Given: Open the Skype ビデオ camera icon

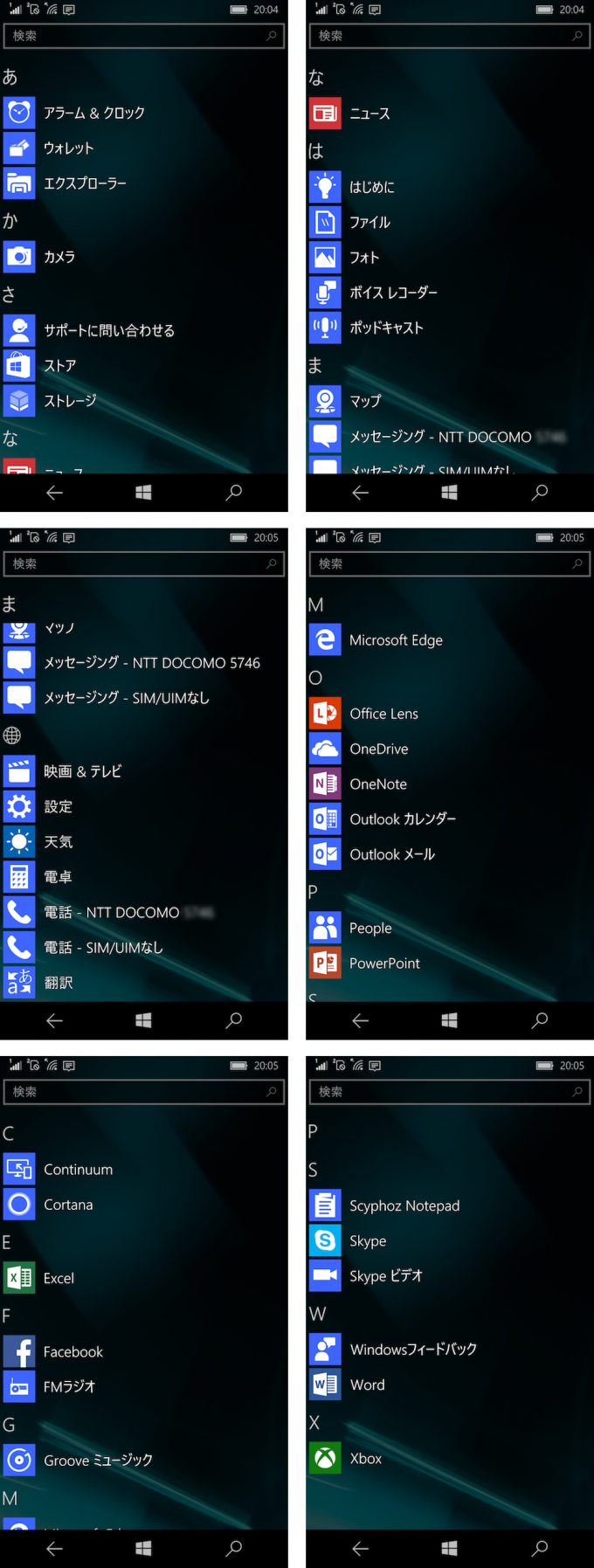Looking at the screenshot, I should click(x=325, y=1276).
